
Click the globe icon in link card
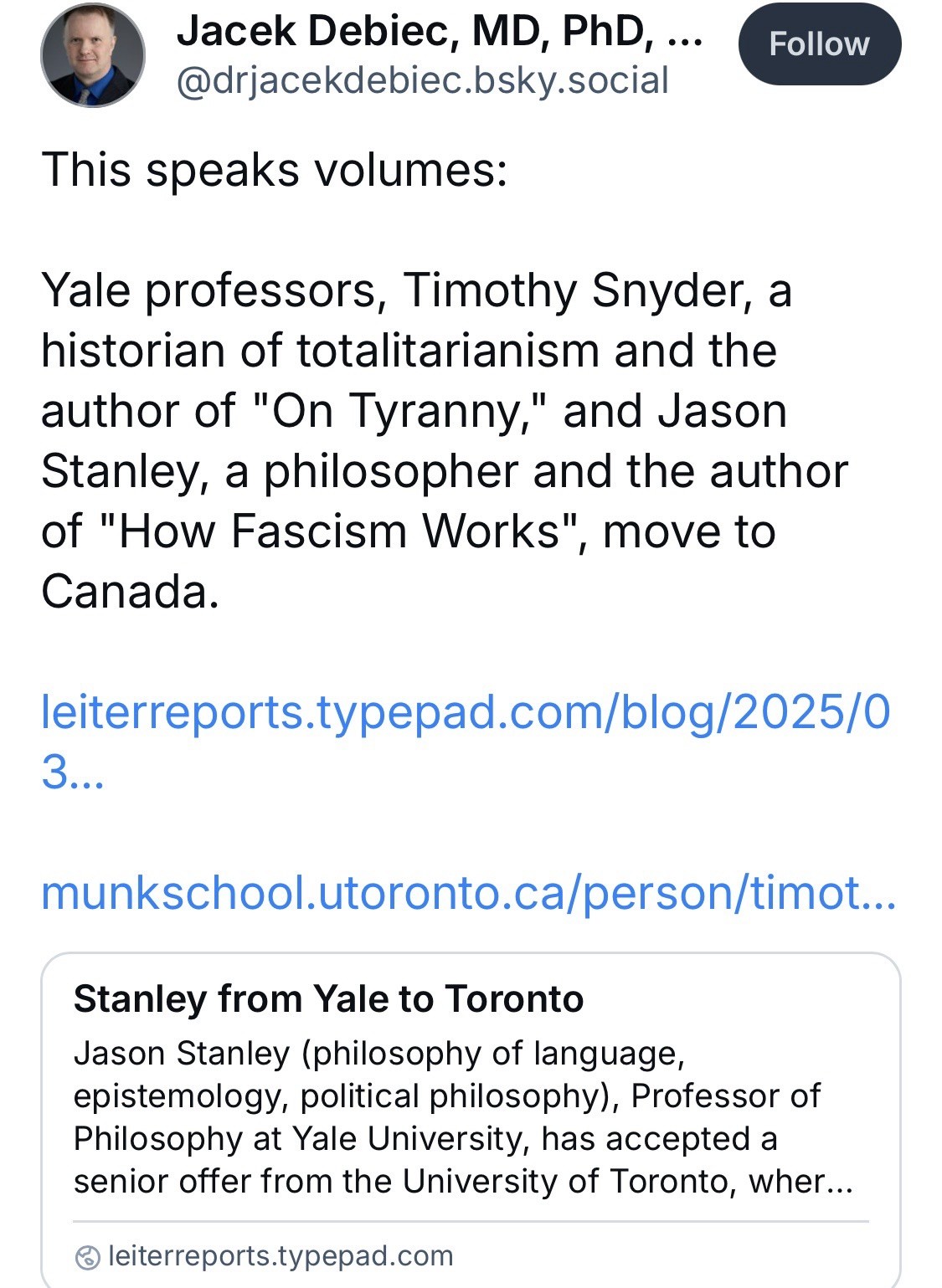tap(87, 1256)
